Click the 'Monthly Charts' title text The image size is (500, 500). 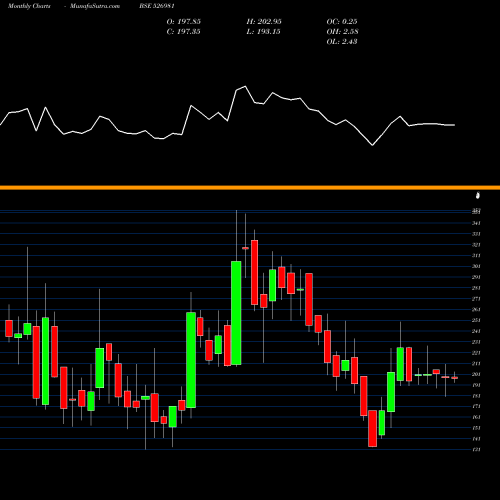pos(29,6)
